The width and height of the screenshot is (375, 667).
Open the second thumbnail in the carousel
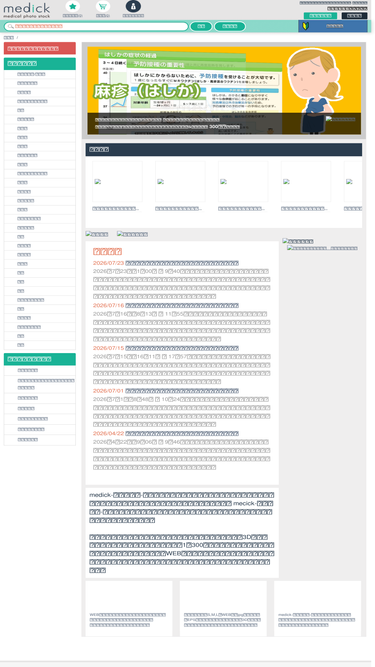point(180,182)
